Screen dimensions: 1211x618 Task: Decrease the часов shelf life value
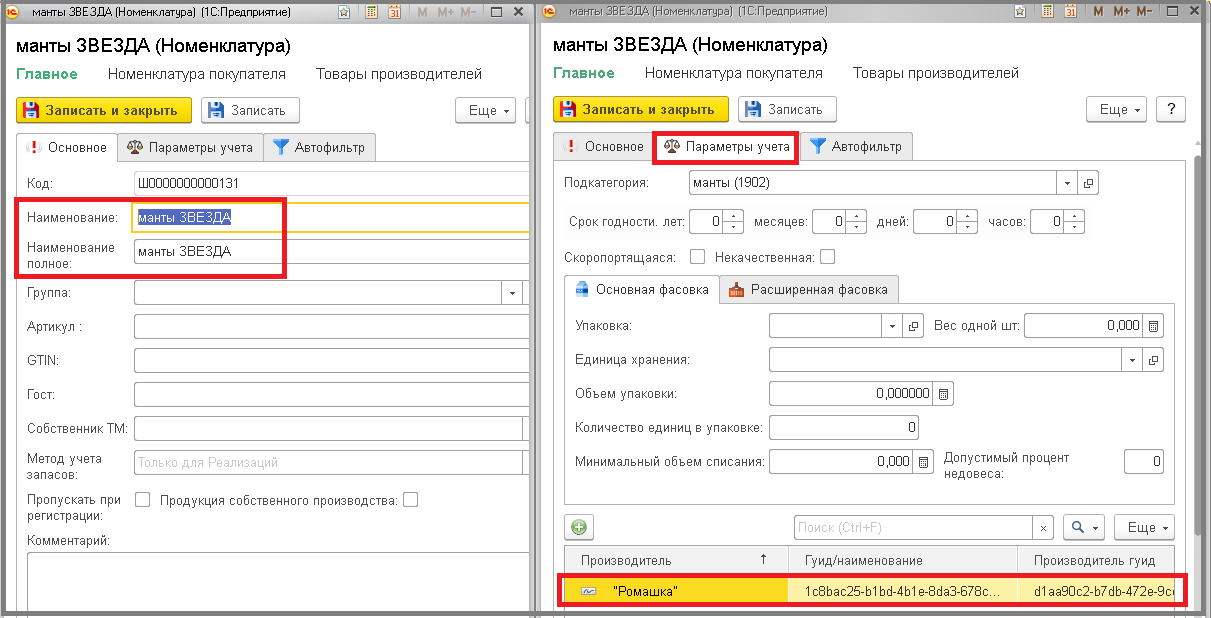1075,227
